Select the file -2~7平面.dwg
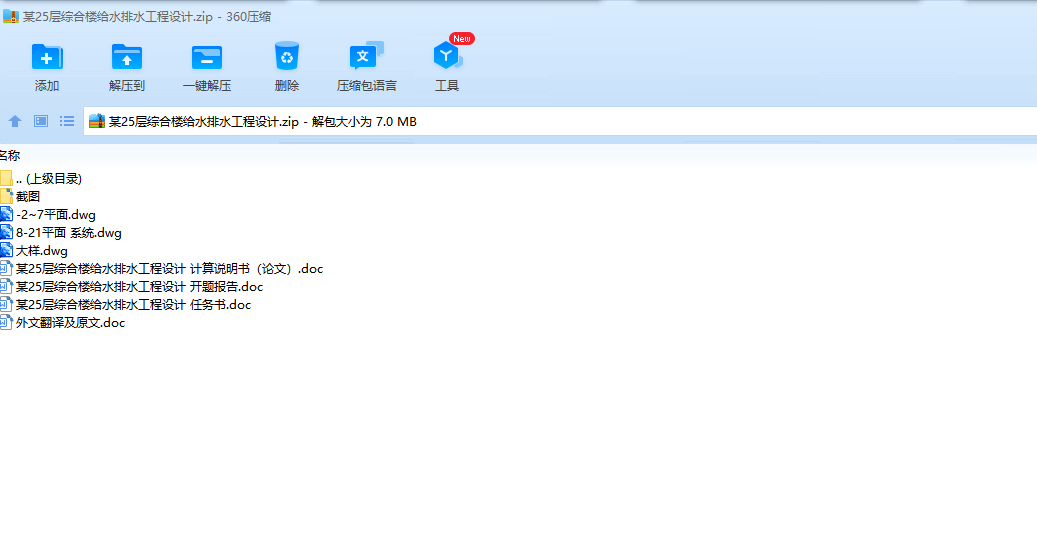Image resolution: width=1037 pixels, height=546 pixels. (x=56, y=215)
